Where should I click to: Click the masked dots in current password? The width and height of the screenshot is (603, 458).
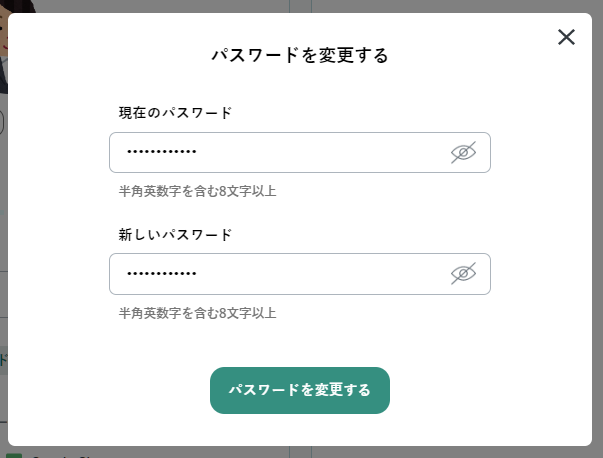click(x=162, y=152)
